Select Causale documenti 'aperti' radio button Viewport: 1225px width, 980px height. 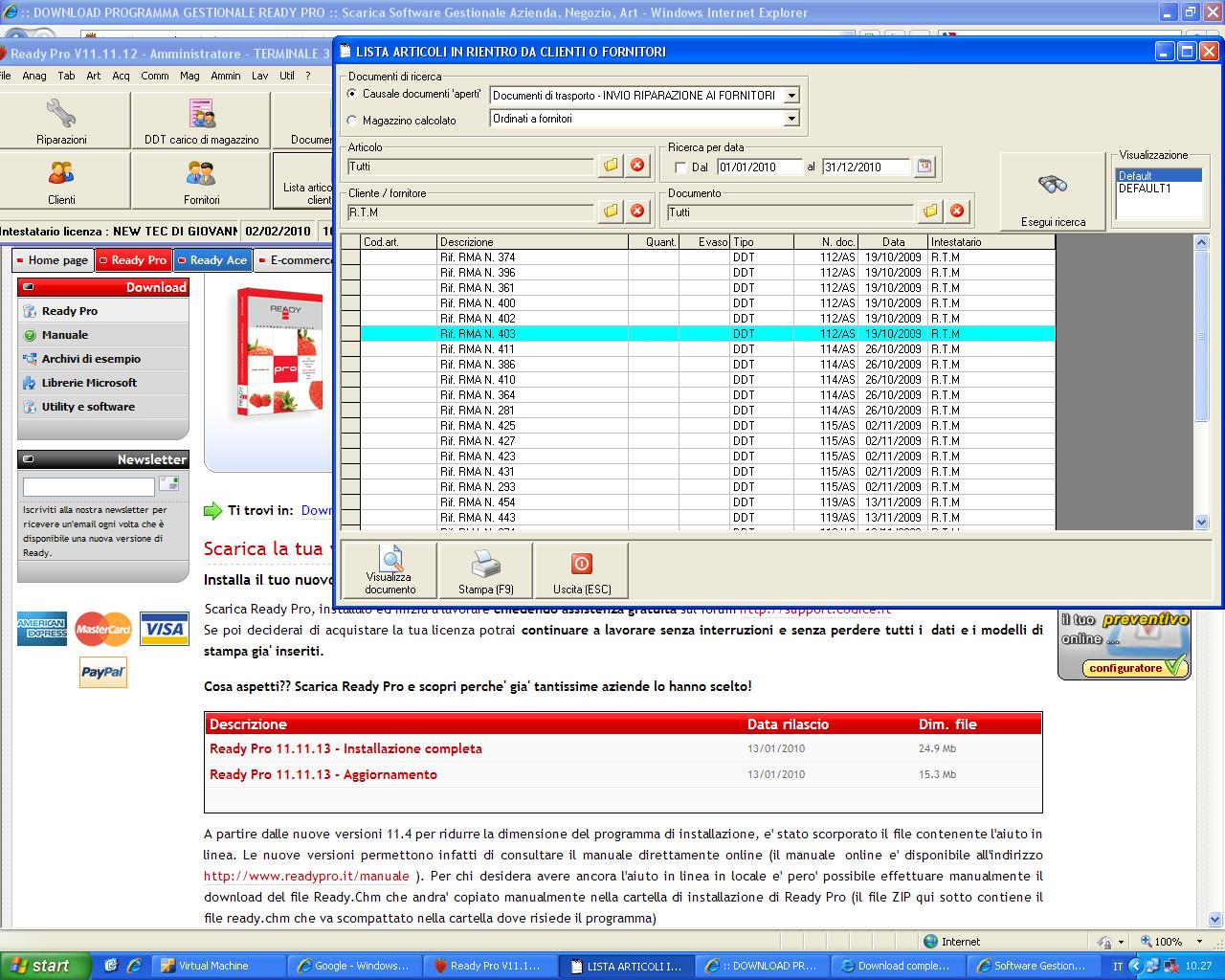pyautogui.click(x=352, y=95)
